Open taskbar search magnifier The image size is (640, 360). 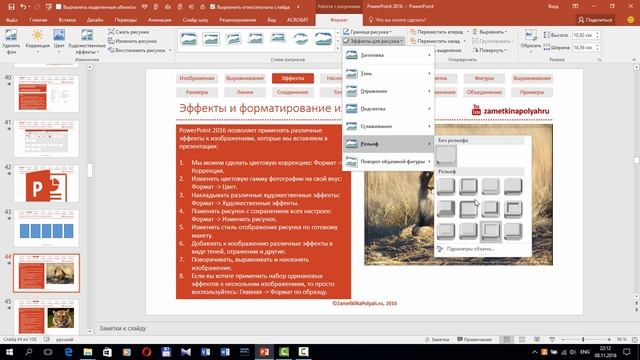pos(29,352)
